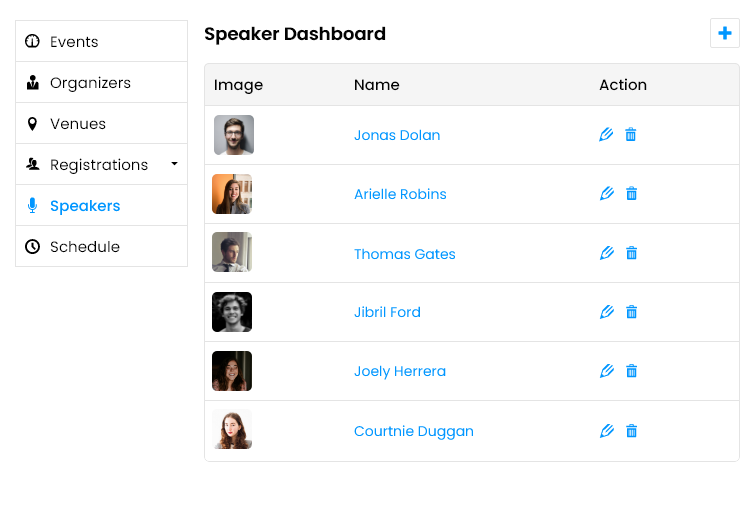Open Arielle Robins name link
The image size is (755, 505).
[400, 194]
